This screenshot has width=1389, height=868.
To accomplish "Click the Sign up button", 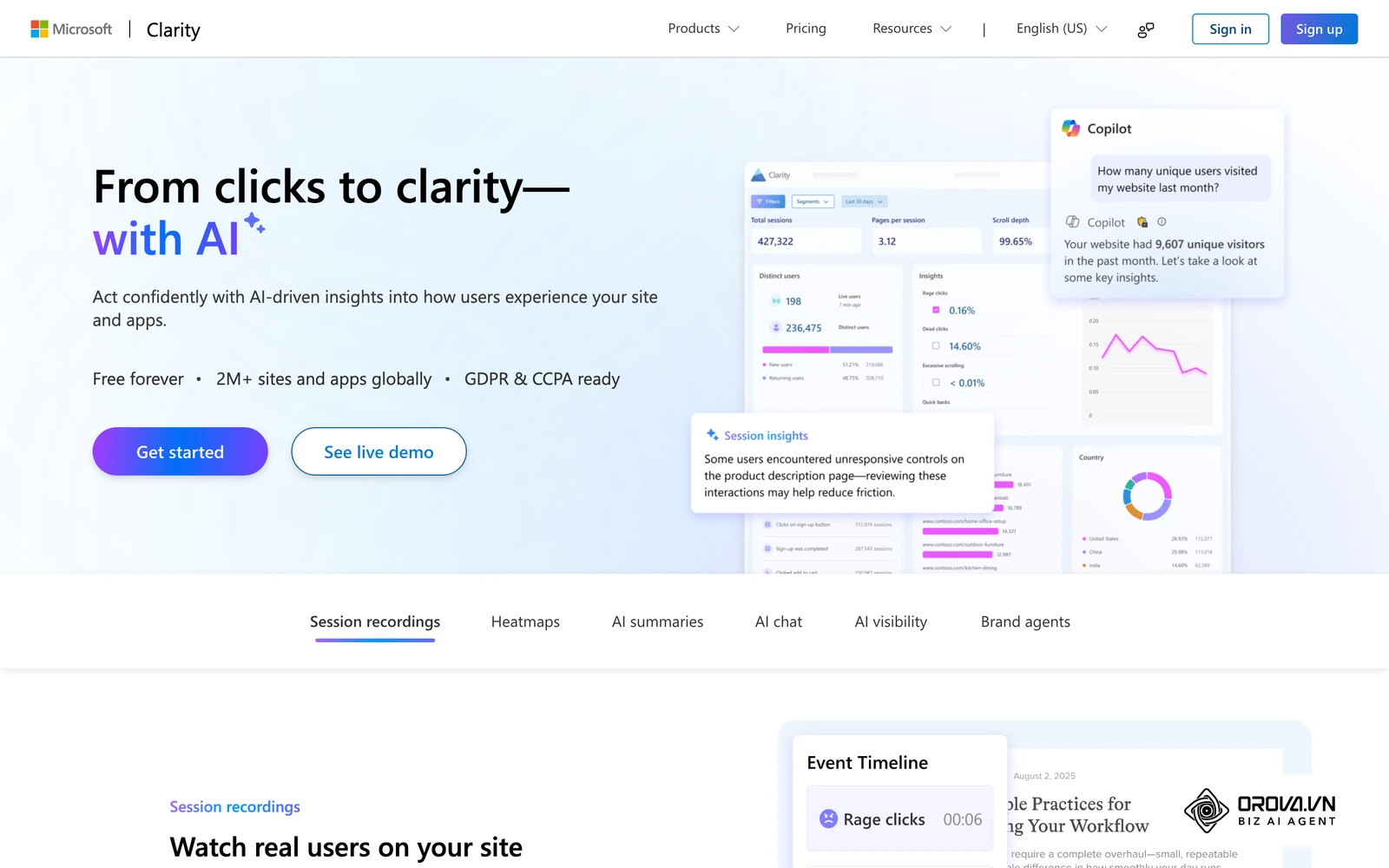I will coord(1319,29).
